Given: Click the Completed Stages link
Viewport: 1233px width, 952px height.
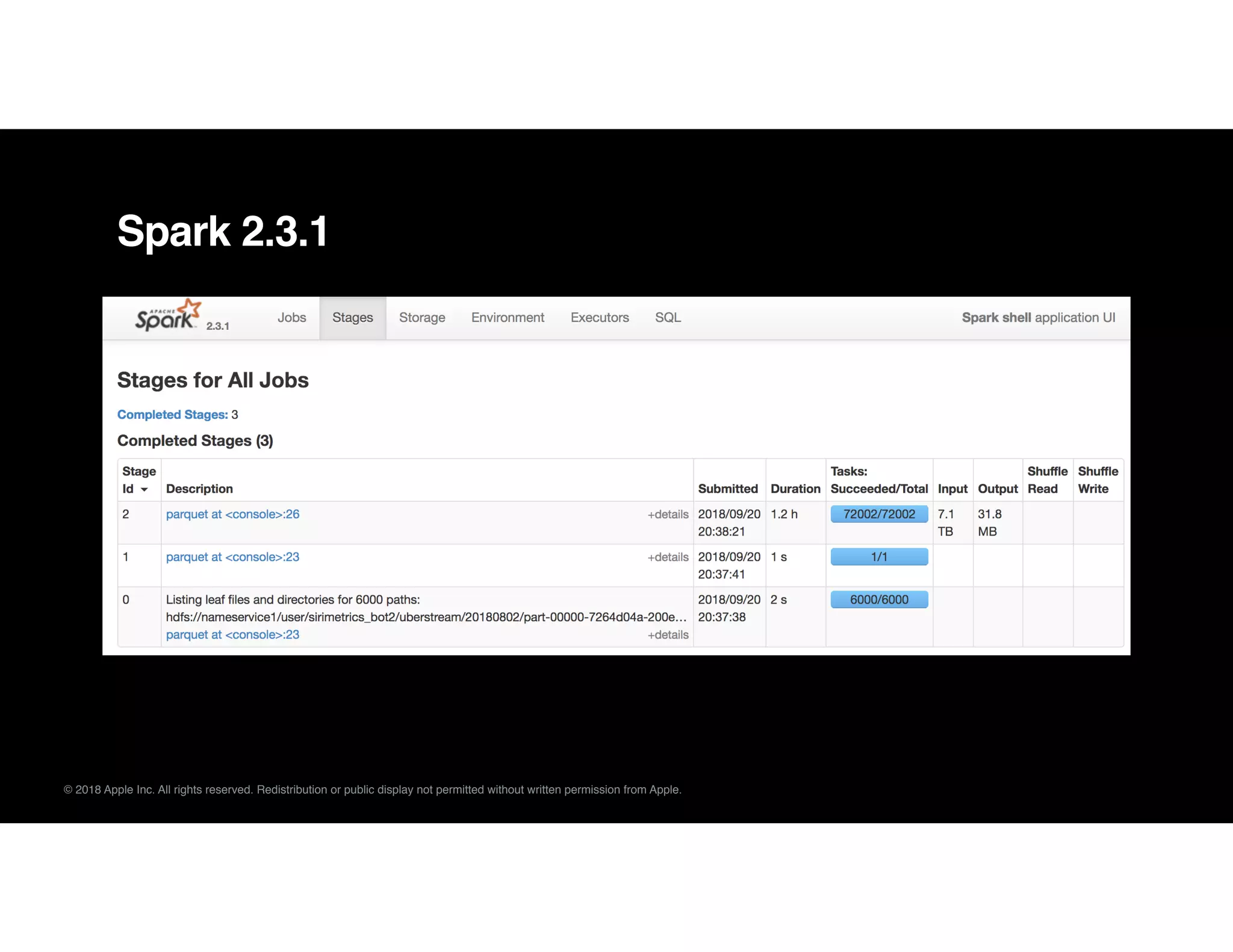Looking at the screenshot, I should 172,415.
